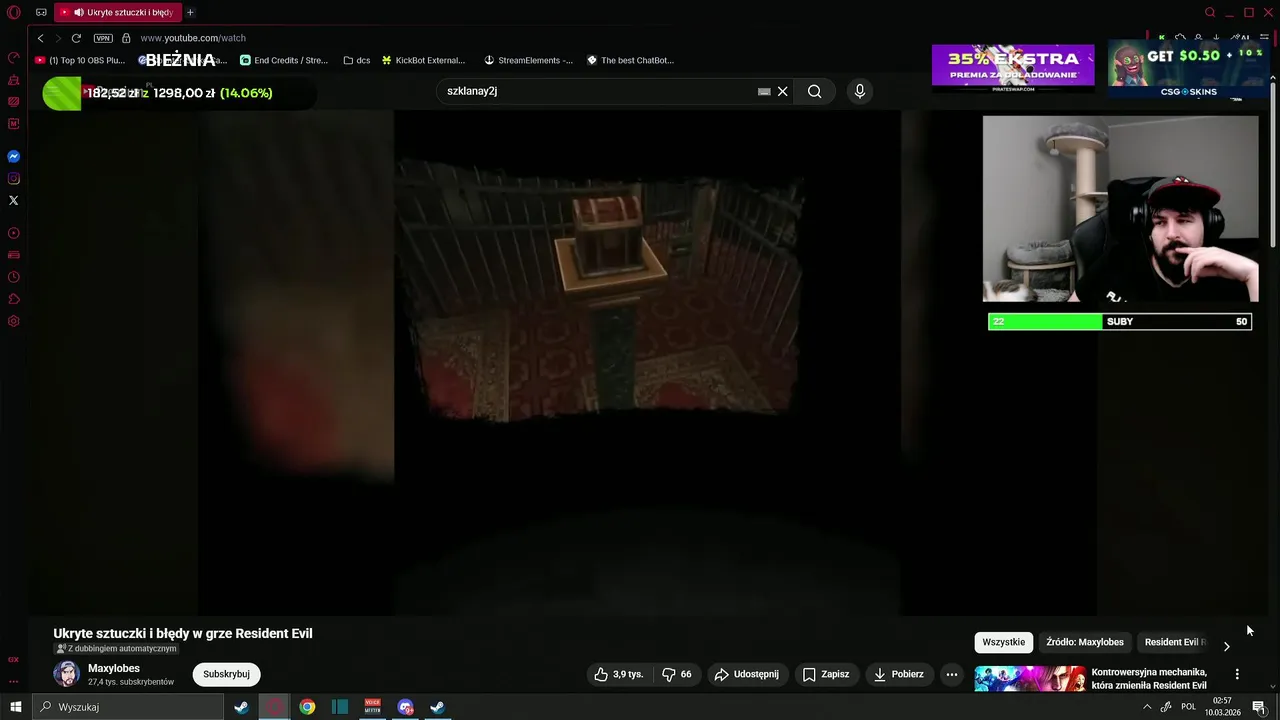Open the KickBot External bookmark
The image size is (1280, 720).
[x=423, y=60]
